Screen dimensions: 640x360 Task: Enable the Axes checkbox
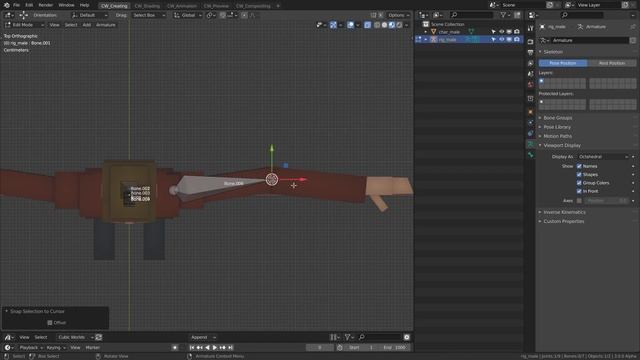click(579, 201)
